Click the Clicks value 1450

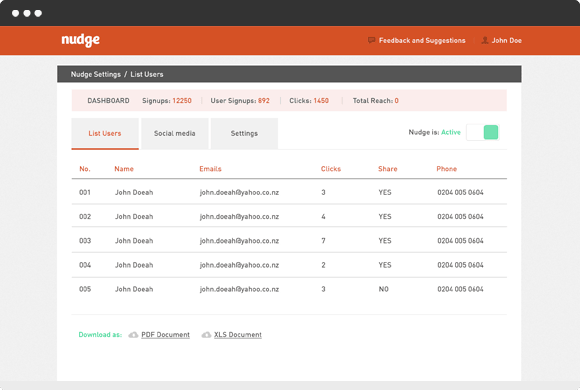(321, 101)
